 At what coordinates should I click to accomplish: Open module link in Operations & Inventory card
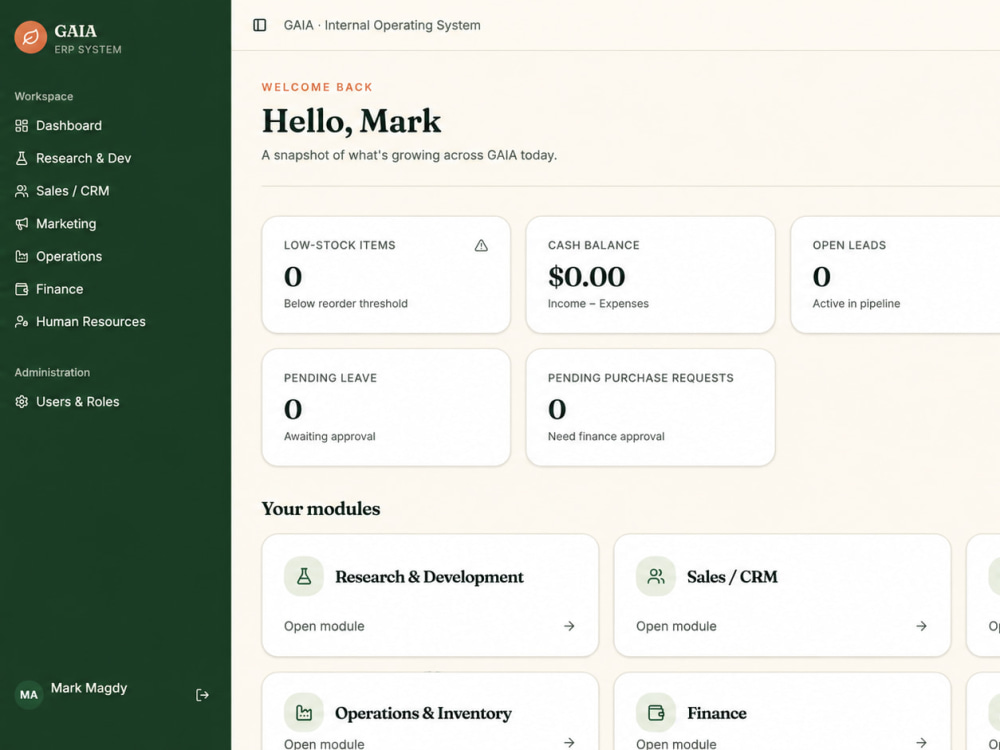pos(324,744)
